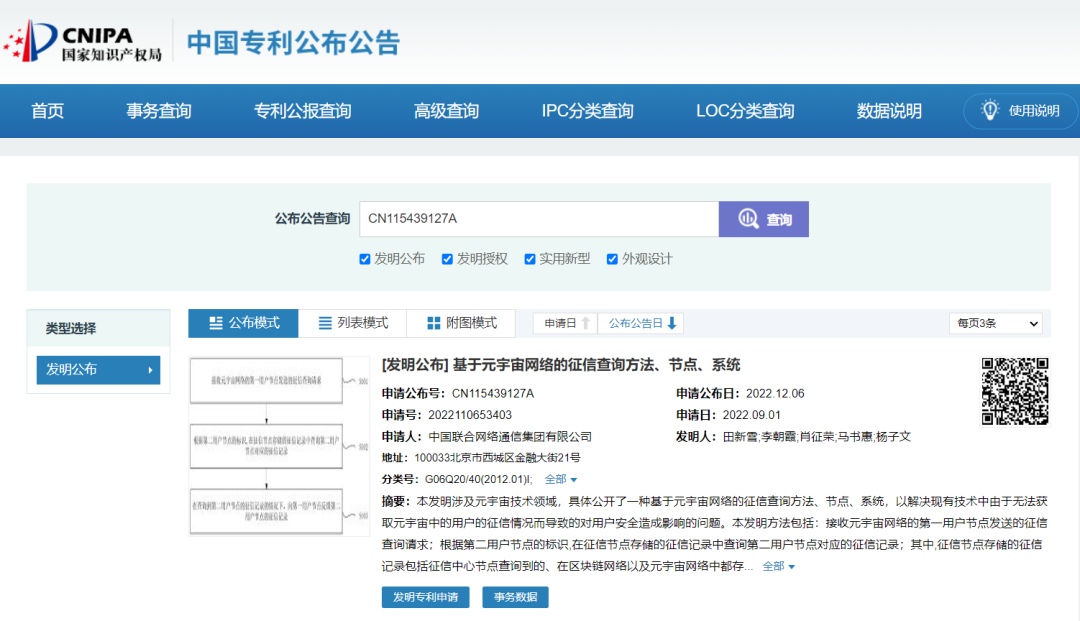Click the 事务数据 button
Viewport: 1080px width, 621px height.
(x=515, y=597)
